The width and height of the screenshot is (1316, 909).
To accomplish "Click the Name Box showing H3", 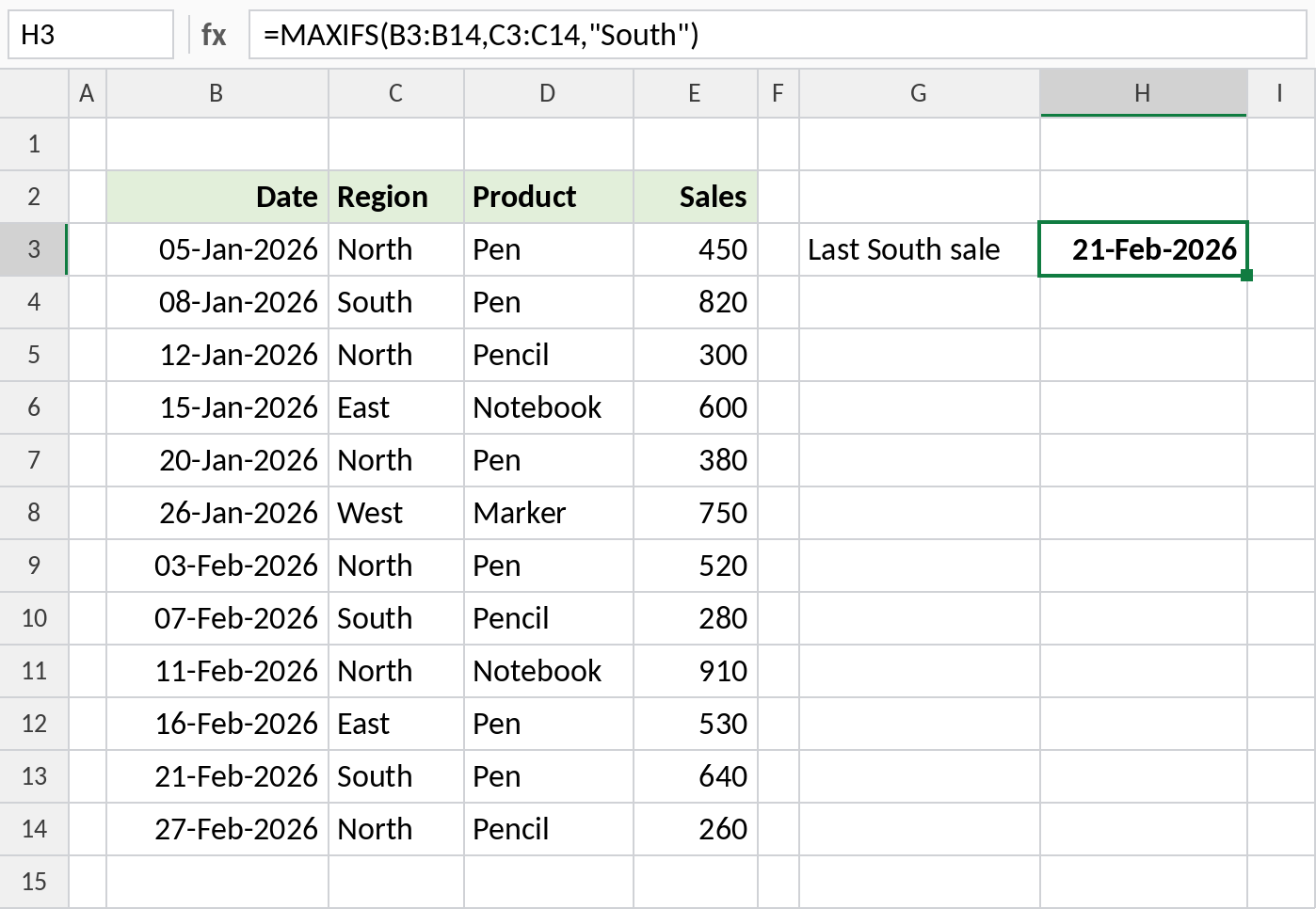I will tap(91, 35).
